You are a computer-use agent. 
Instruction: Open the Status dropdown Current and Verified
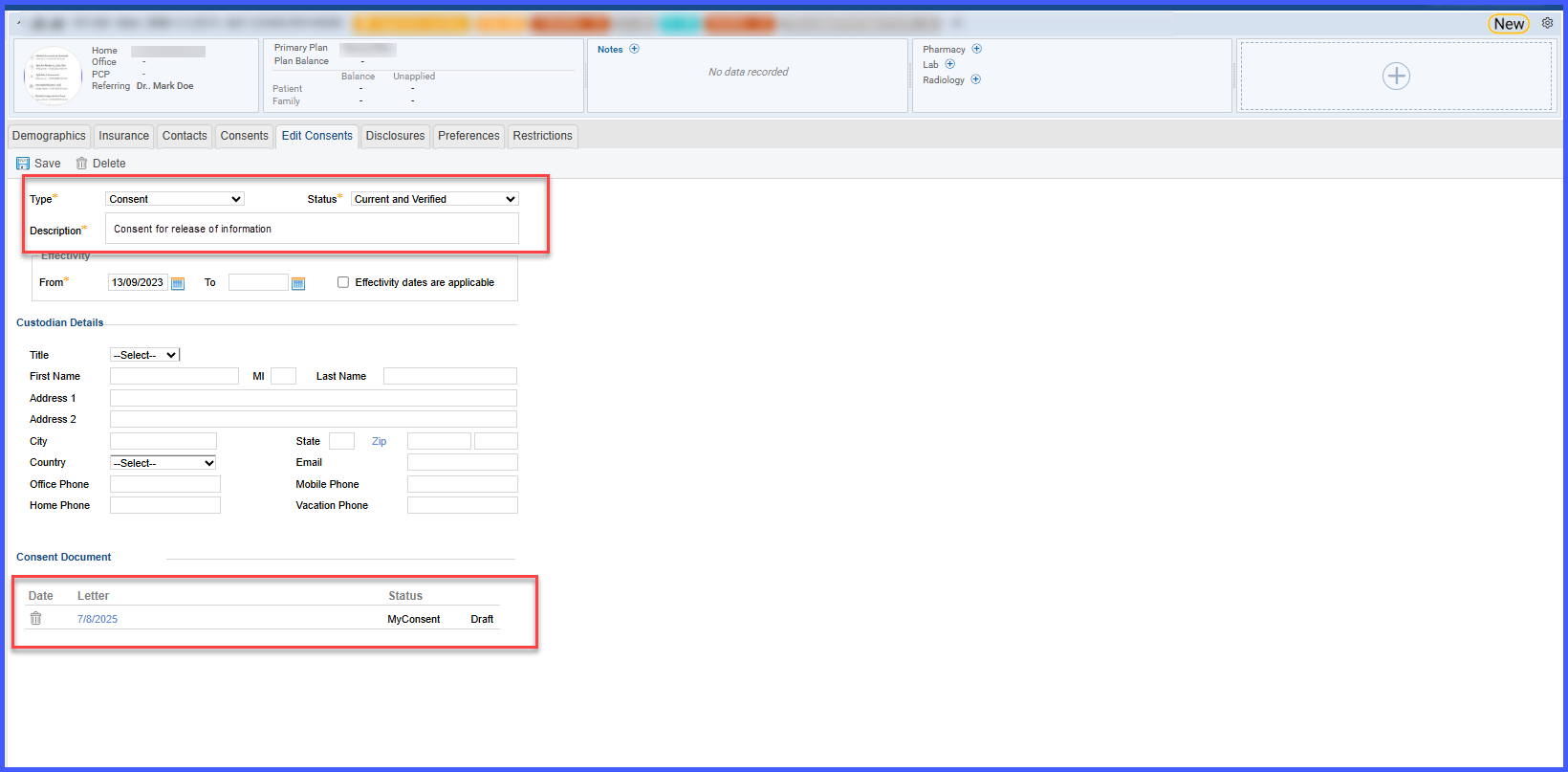click(x=435, y=199)
